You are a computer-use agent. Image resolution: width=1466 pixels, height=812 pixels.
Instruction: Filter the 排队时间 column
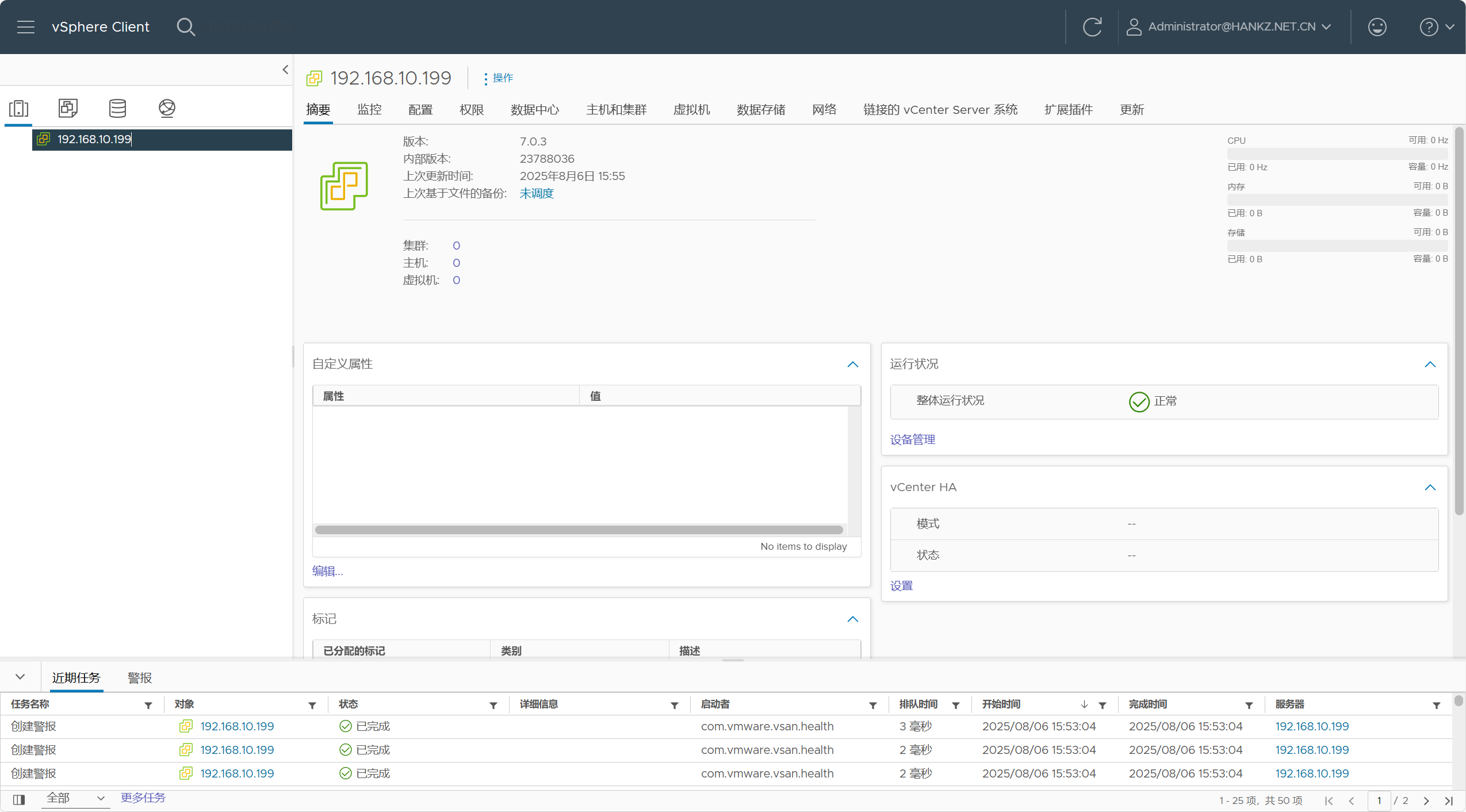pos(956,705)
